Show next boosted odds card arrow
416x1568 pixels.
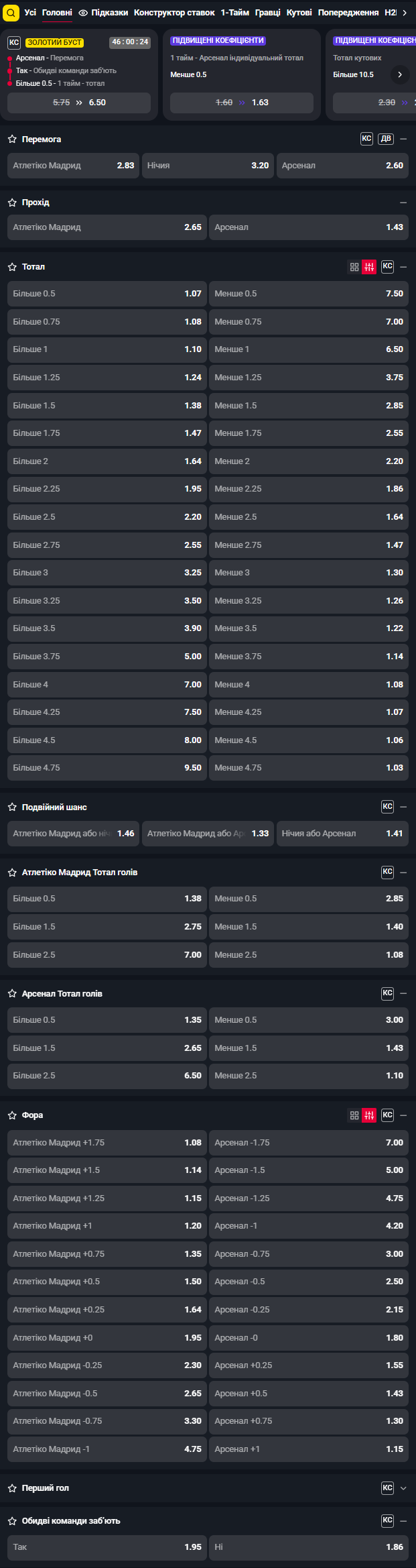pyautogui.click(x=400, y=74)
